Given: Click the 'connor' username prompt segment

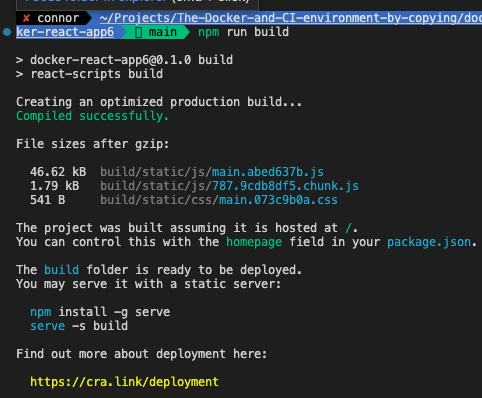Looking at the screenshot, I should pos(58,18).
